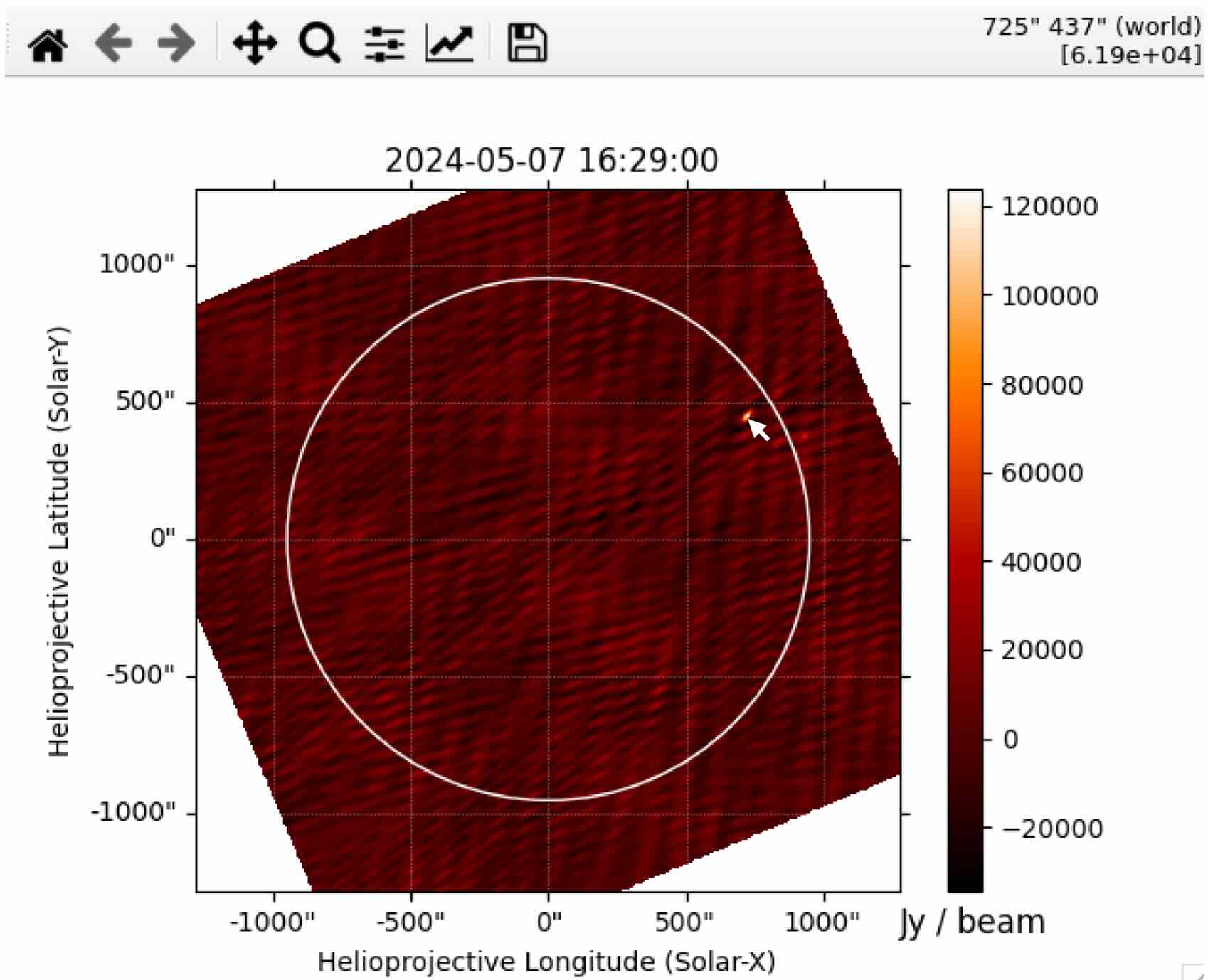Click the cursor coordinate readout in the toolbar
Screen dimensions: 1208x980
(1091, 41)
